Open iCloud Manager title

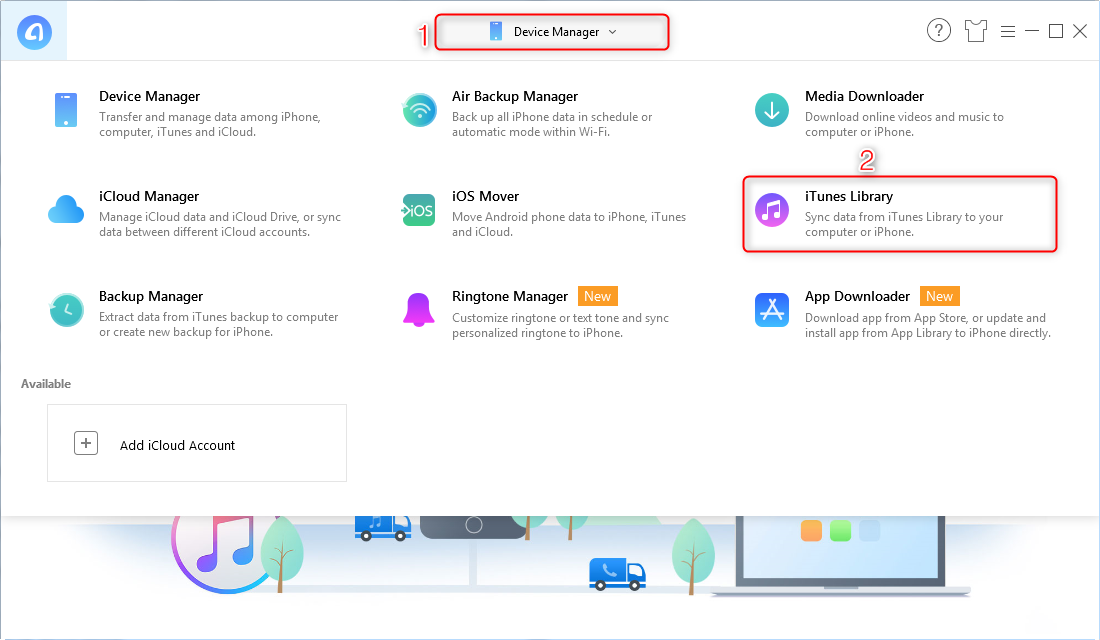(149, 196)
